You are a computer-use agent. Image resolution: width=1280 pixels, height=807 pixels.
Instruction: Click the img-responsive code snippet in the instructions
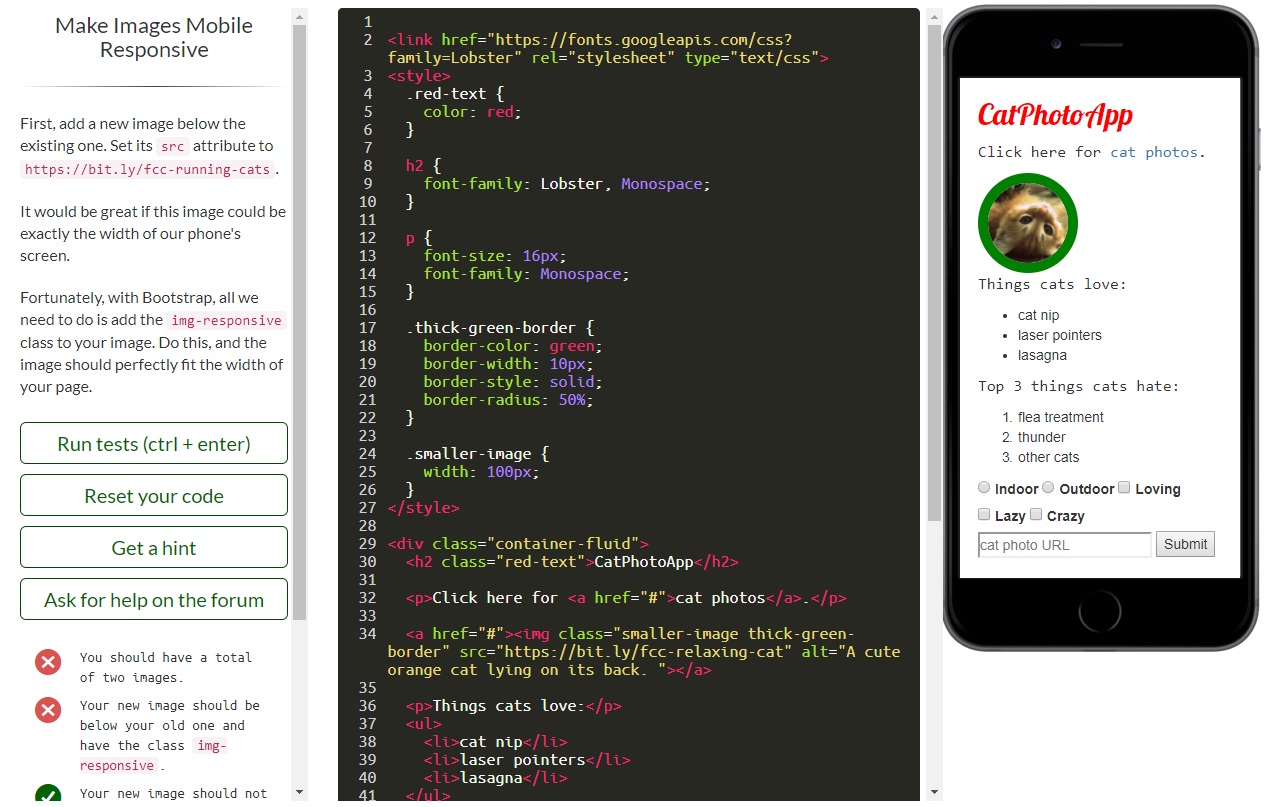pyautogui.click(x=226, y=321)
